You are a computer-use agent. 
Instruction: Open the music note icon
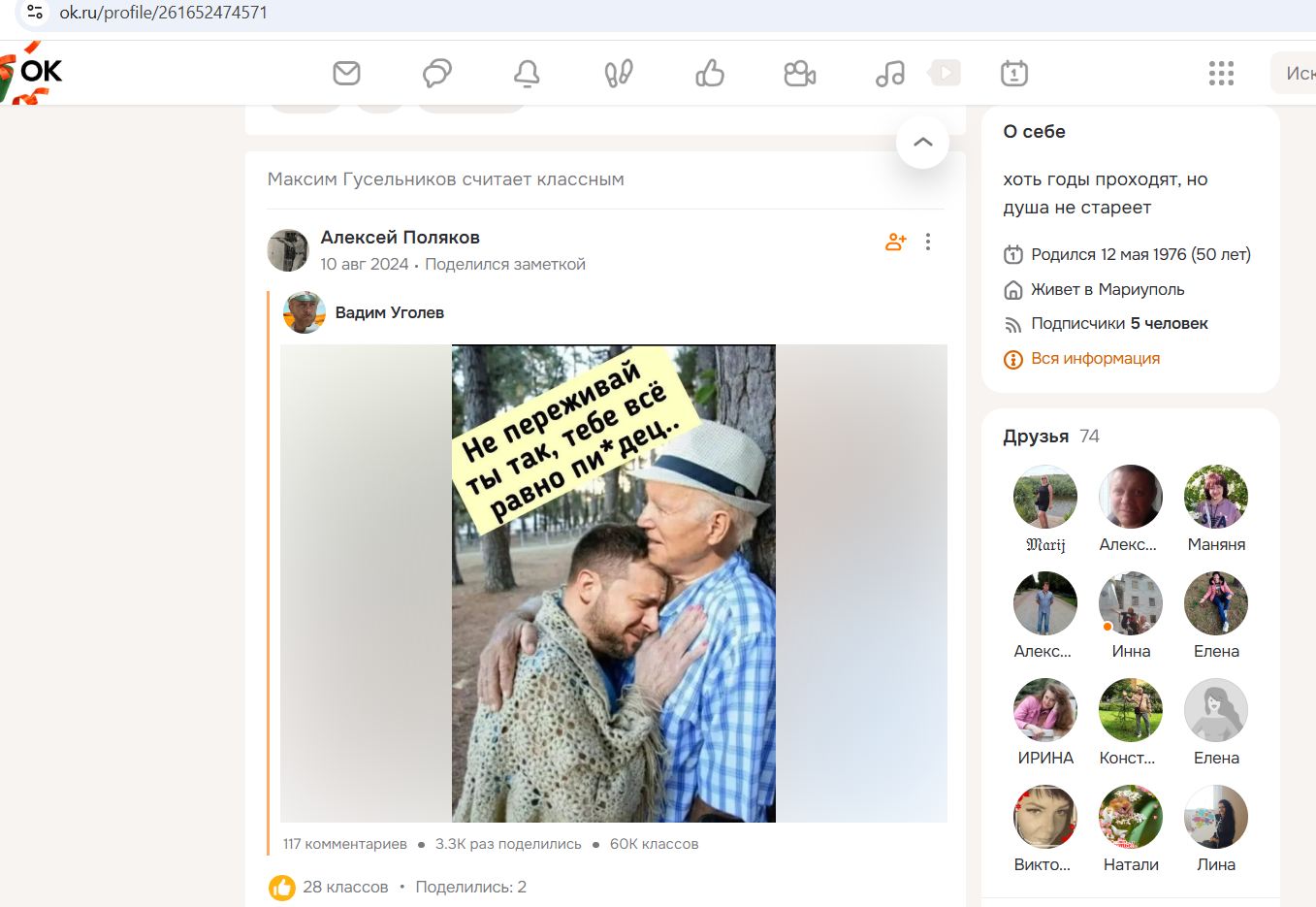click(x=889, y=73)
